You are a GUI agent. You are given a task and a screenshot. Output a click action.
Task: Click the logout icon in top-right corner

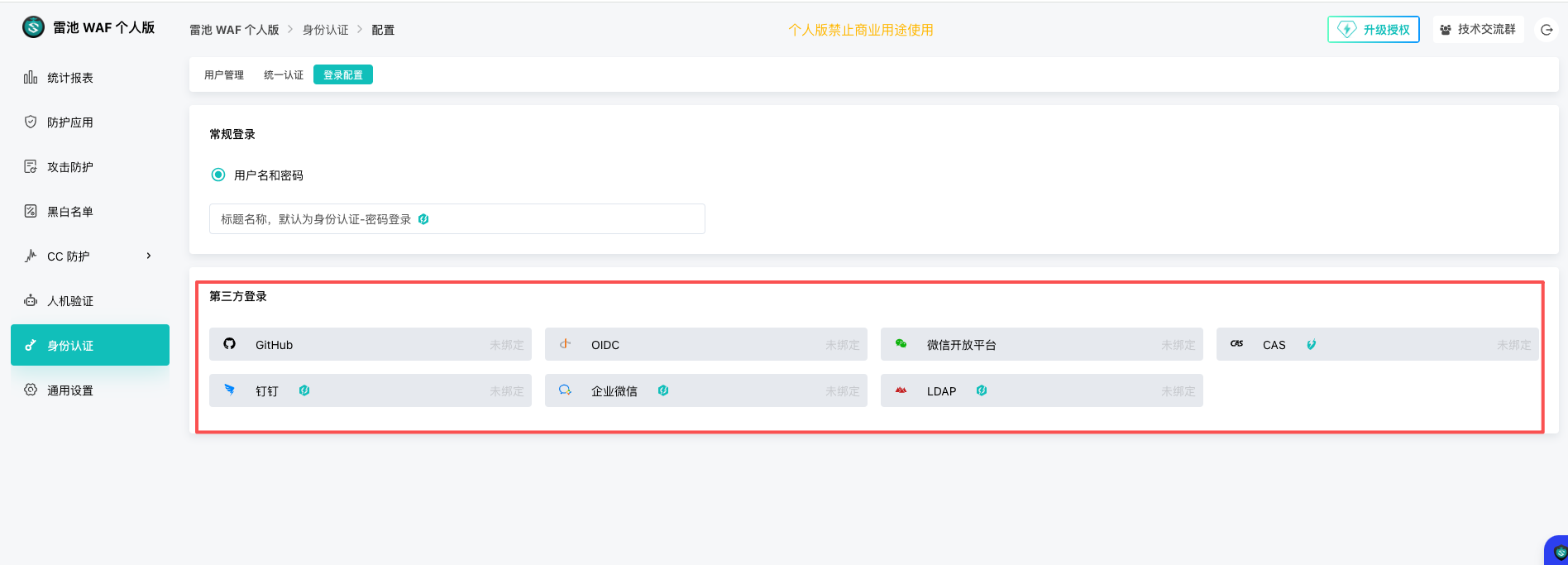[x=1546, y=30]
